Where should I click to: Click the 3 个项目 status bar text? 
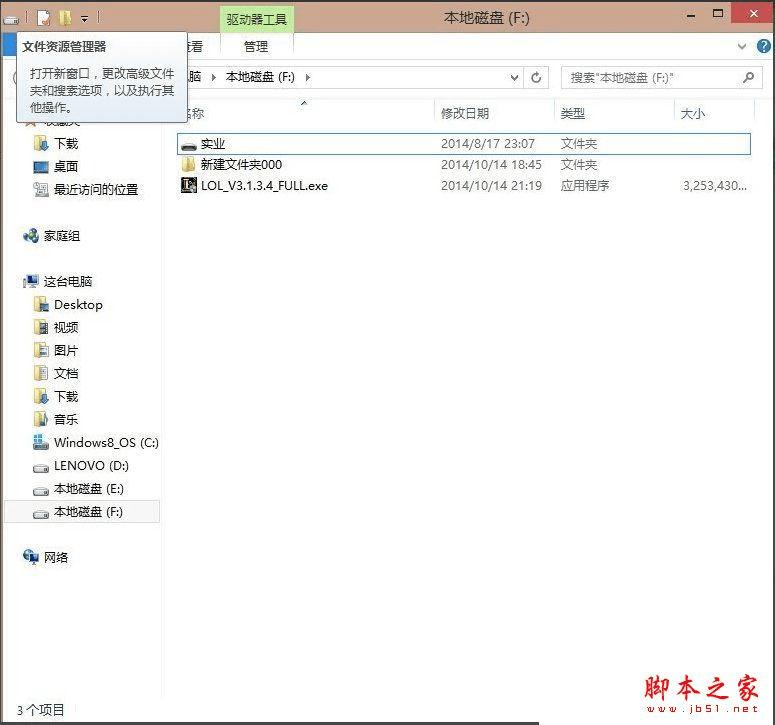coord(41,710)
